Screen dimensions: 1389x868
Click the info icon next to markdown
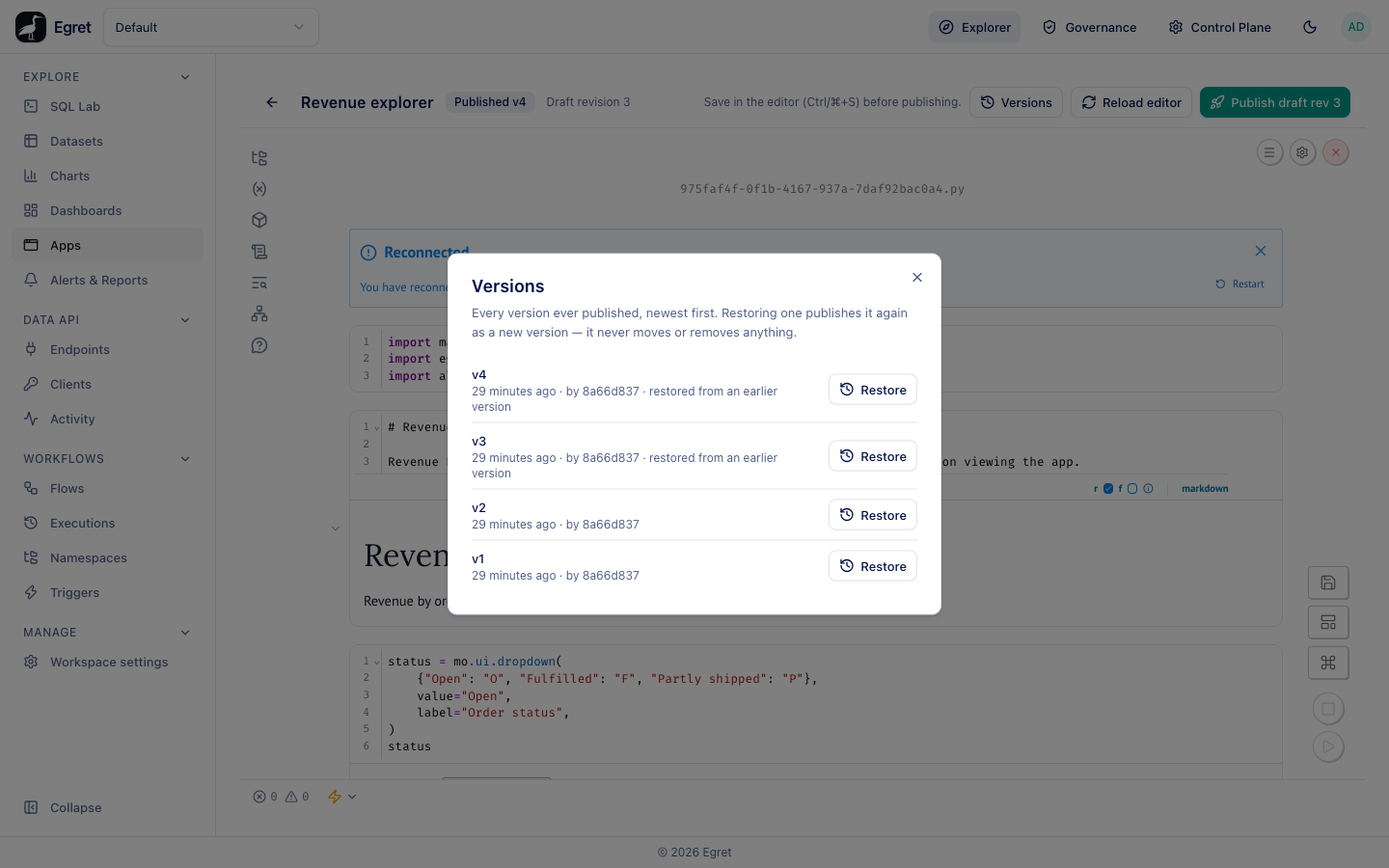pyautogui.click(x=1149, y=489)
